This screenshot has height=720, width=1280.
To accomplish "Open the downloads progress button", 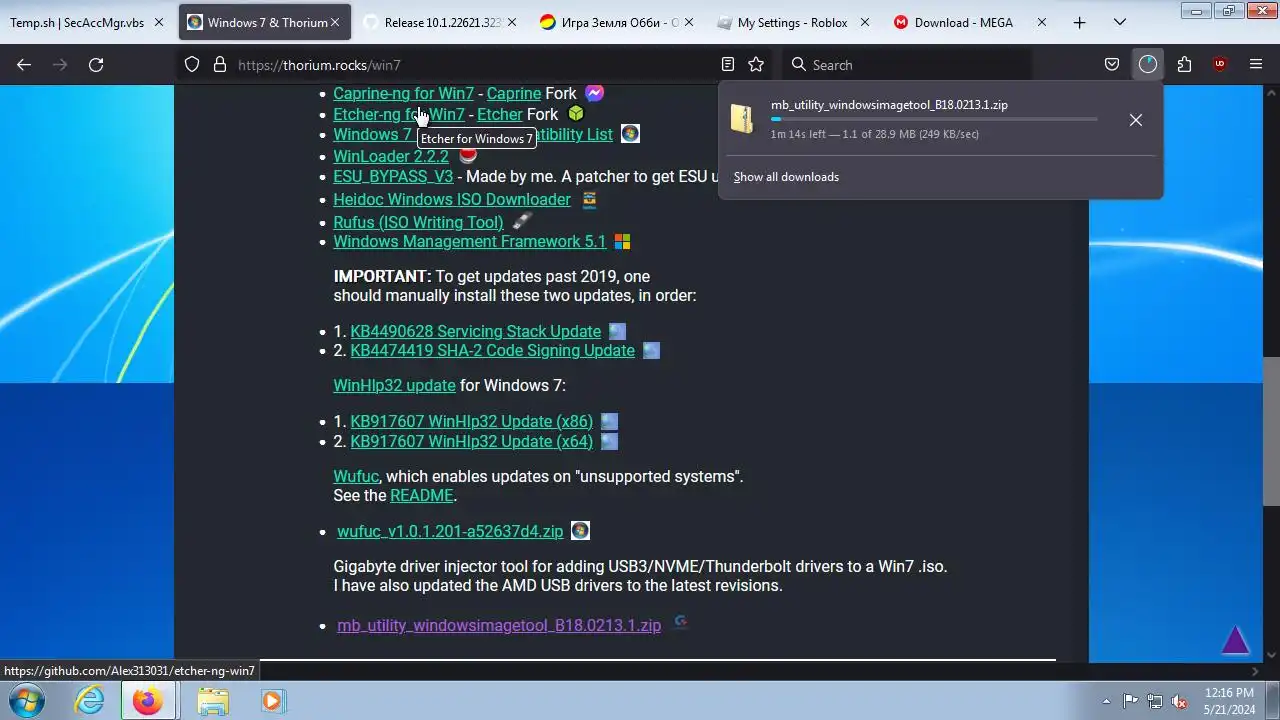I will pos(1148,64).
